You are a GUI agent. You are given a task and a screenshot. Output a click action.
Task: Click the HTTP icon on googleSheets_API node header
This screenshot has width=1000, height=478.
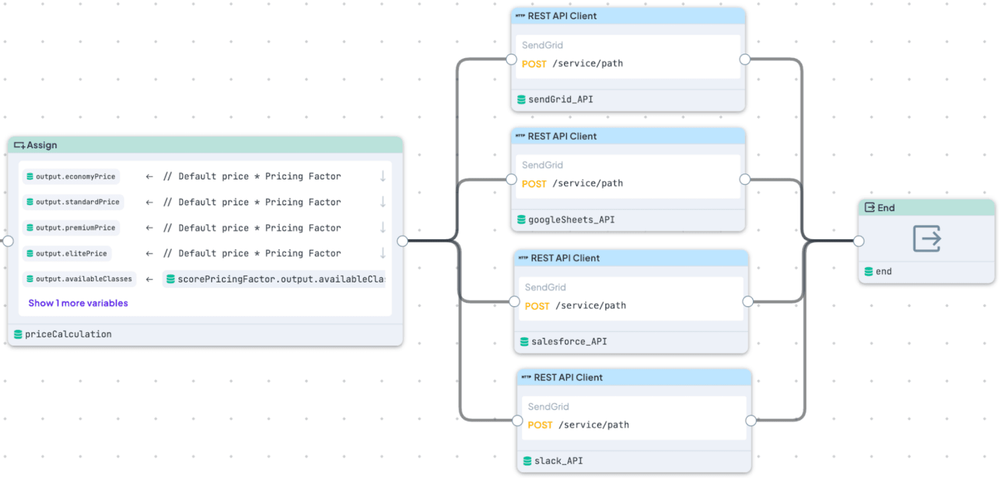520,136
